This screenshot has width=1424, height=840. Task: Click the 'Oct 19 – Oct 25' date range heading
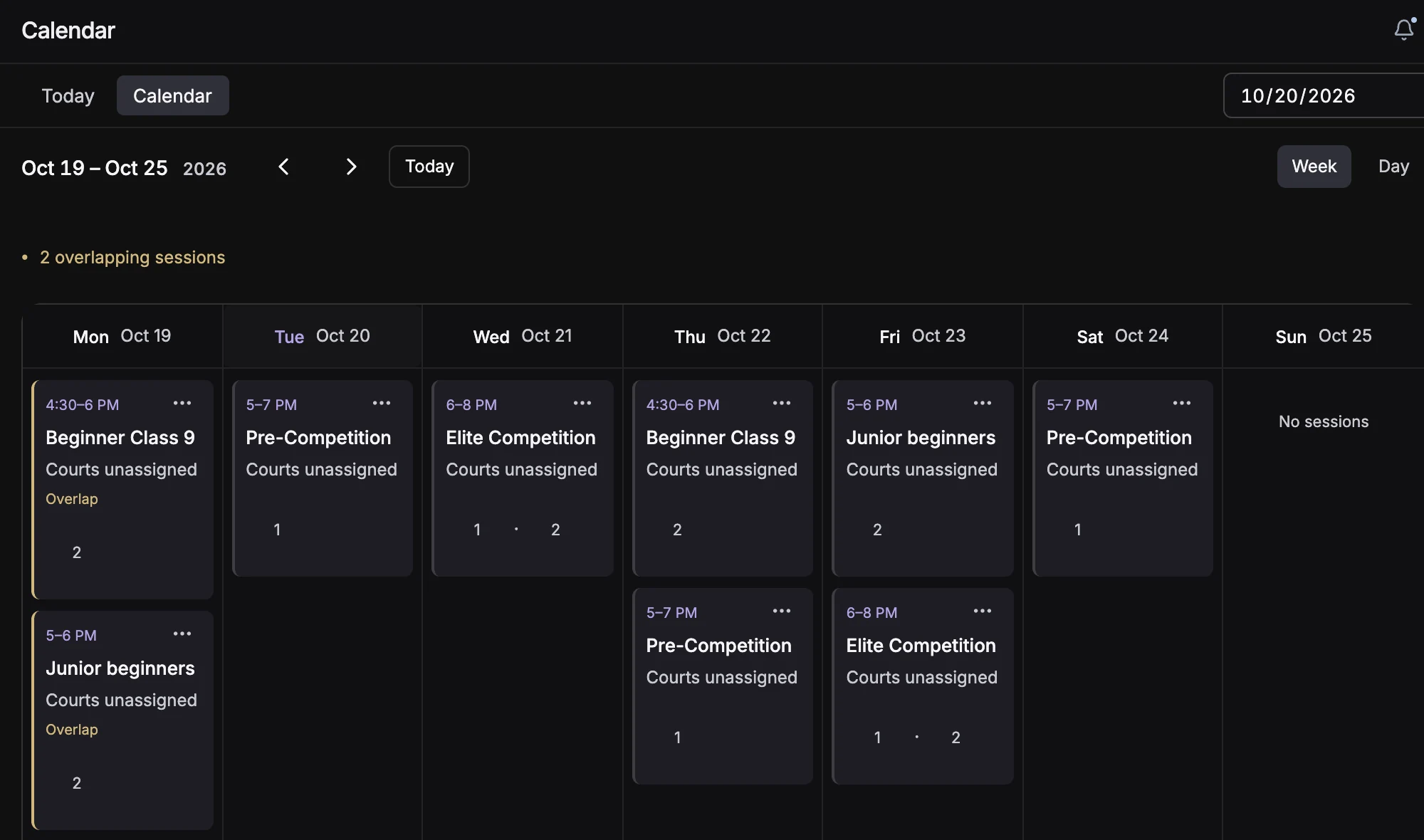95,168
